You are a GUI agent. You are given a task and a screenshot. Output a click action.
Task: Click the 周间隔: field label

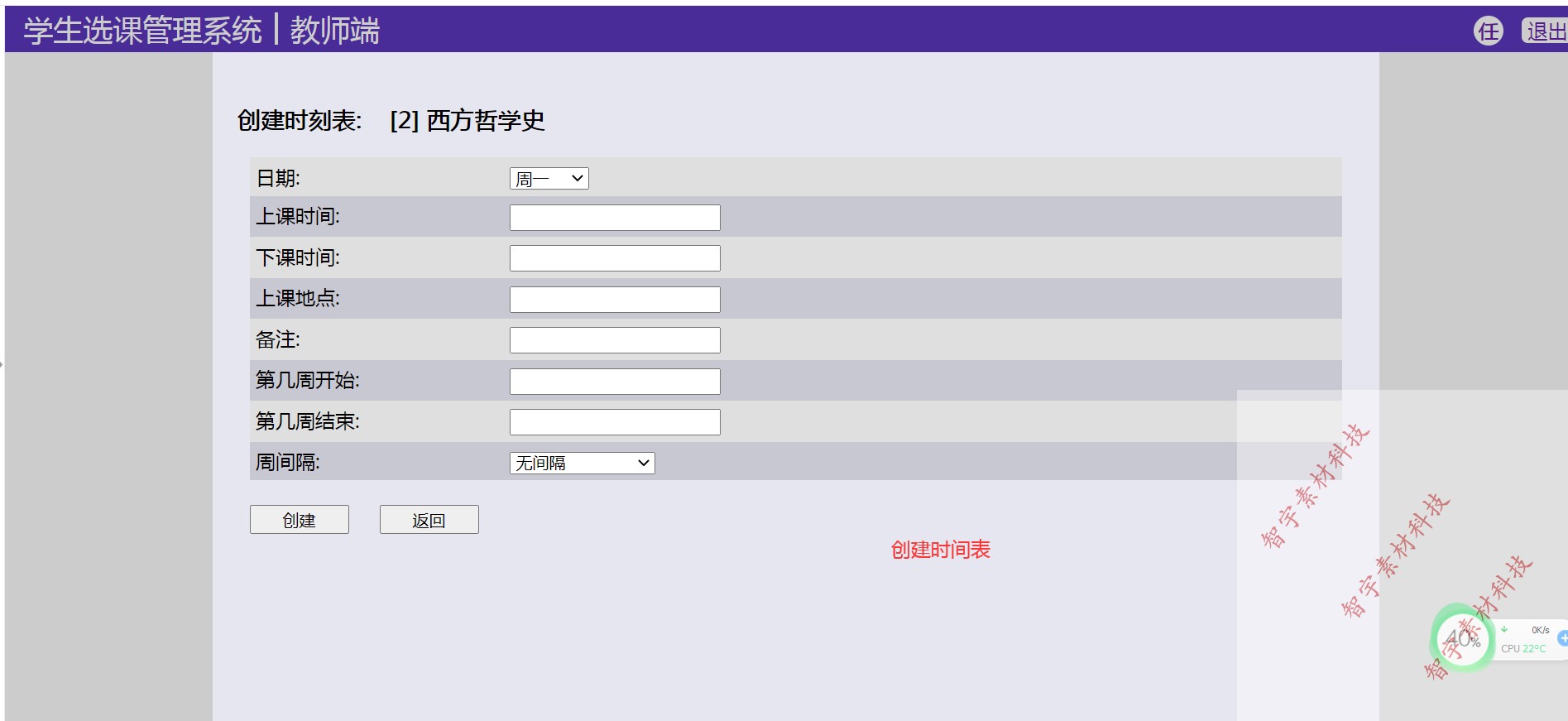point(287,463)
